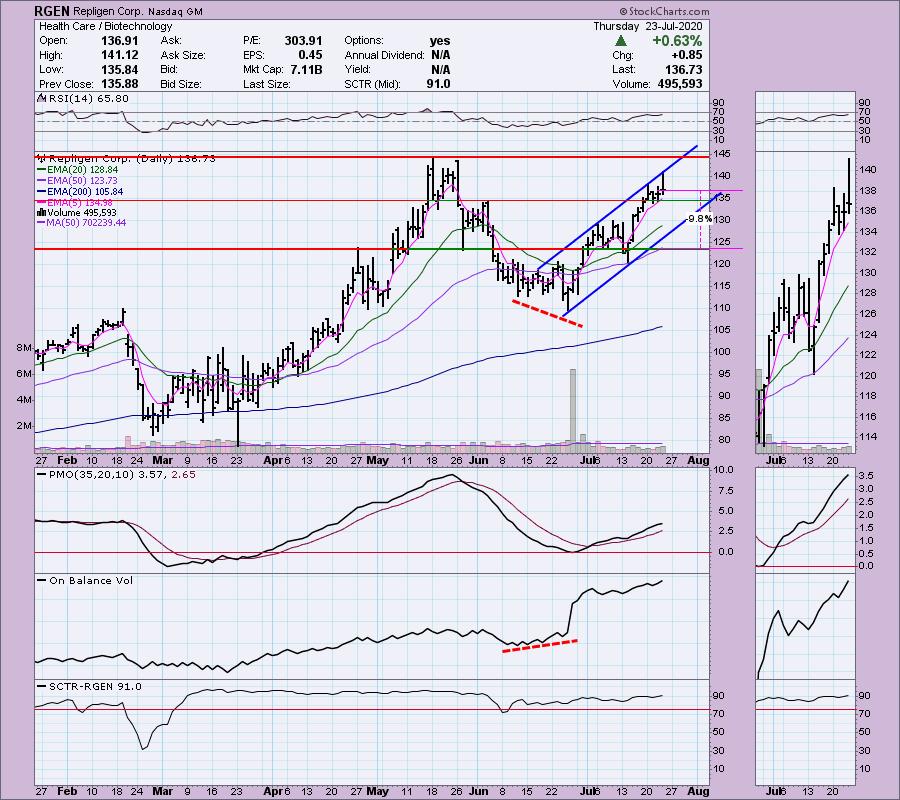Viewport: 900px width, 800px height.
Task: Click the 145 price axis label
Action: pyautogui.click(x=723, y=154)
